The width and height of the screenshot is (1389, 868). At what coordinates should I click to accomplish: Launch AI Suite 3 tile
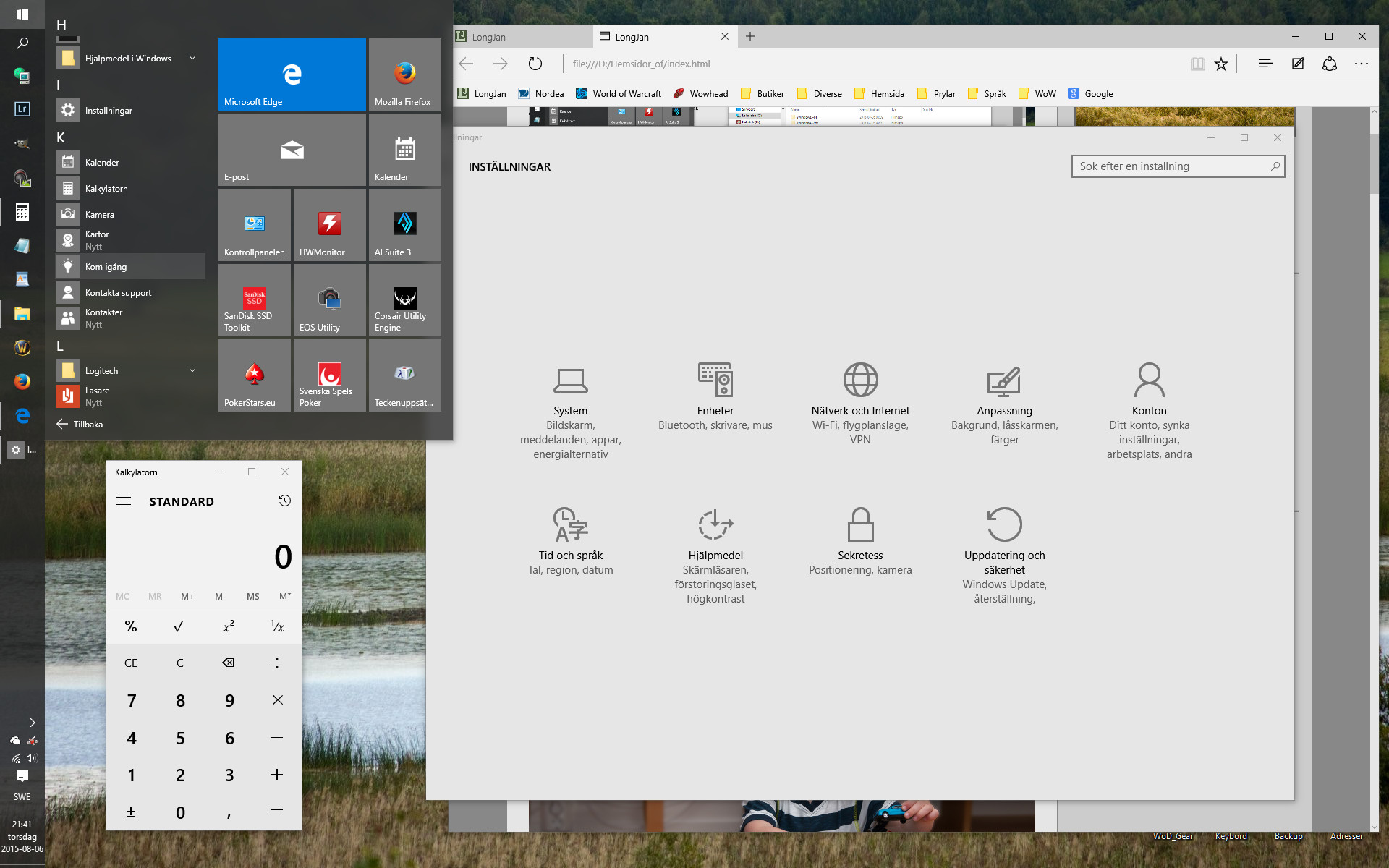point(405,225)
